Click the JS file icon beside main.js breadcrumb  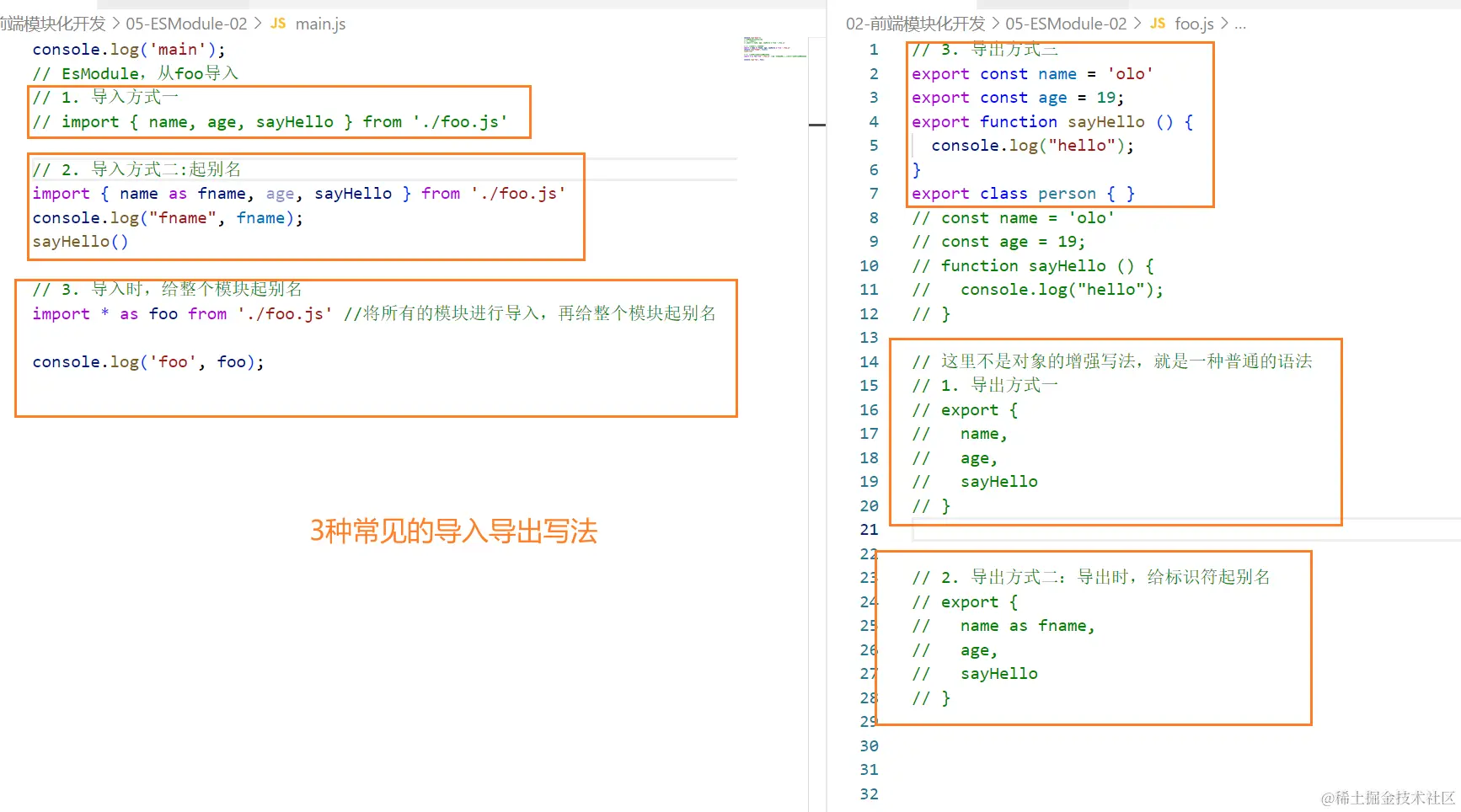click(278, 24)
